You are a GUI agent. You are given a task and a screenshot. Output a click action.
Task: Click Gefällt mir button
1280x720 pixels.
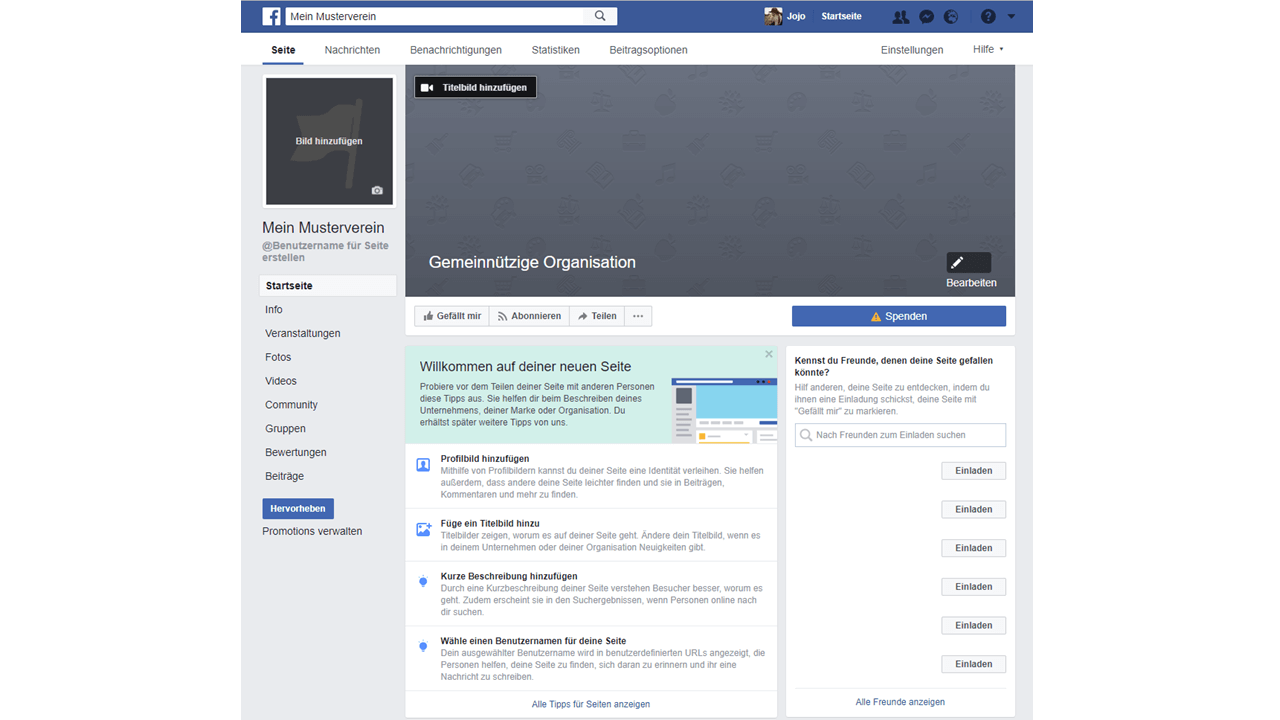tap(452, 316)
